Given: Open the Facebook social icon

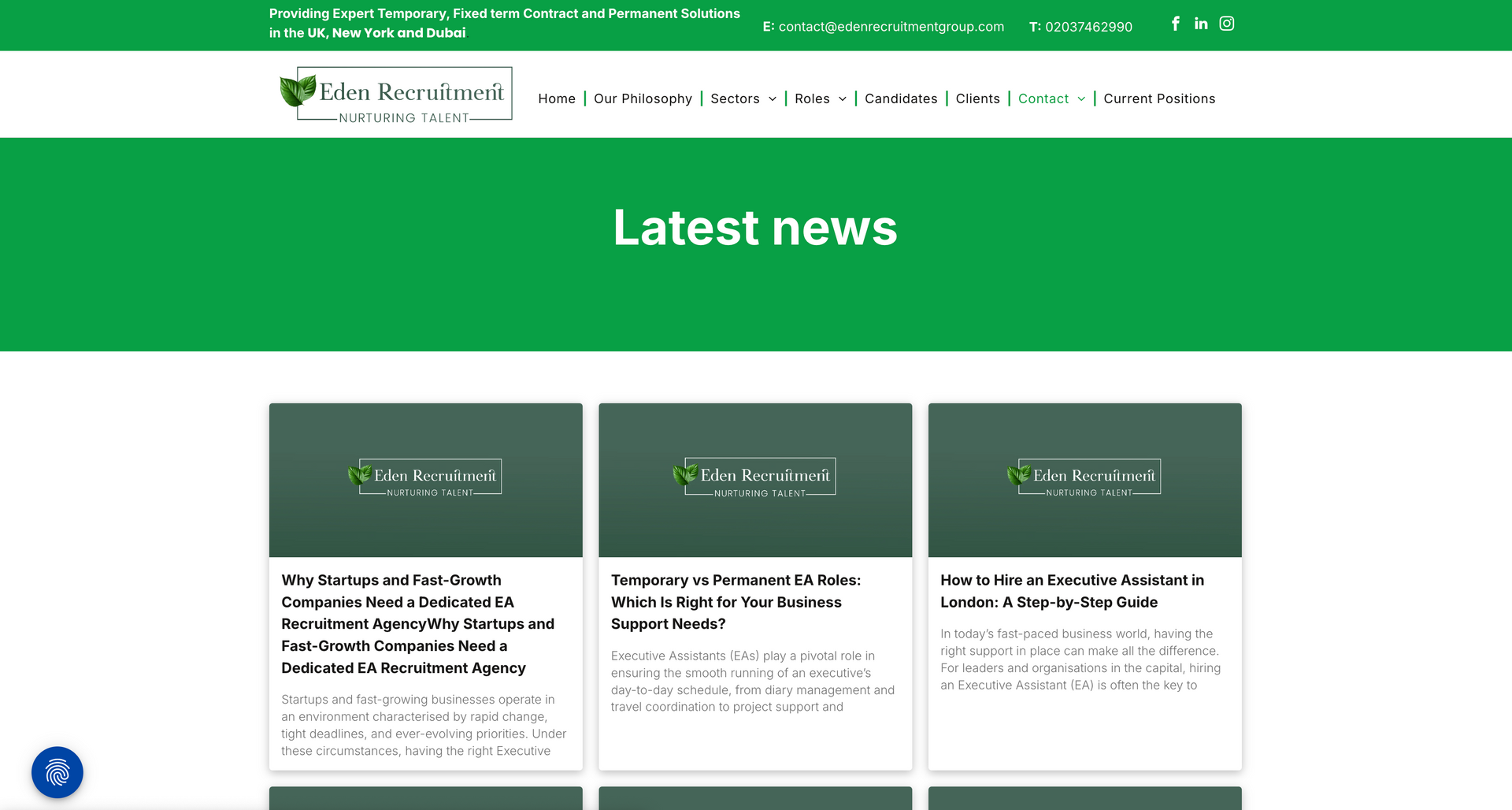Looking at the screenshot, I should [x=1175, y=24].
